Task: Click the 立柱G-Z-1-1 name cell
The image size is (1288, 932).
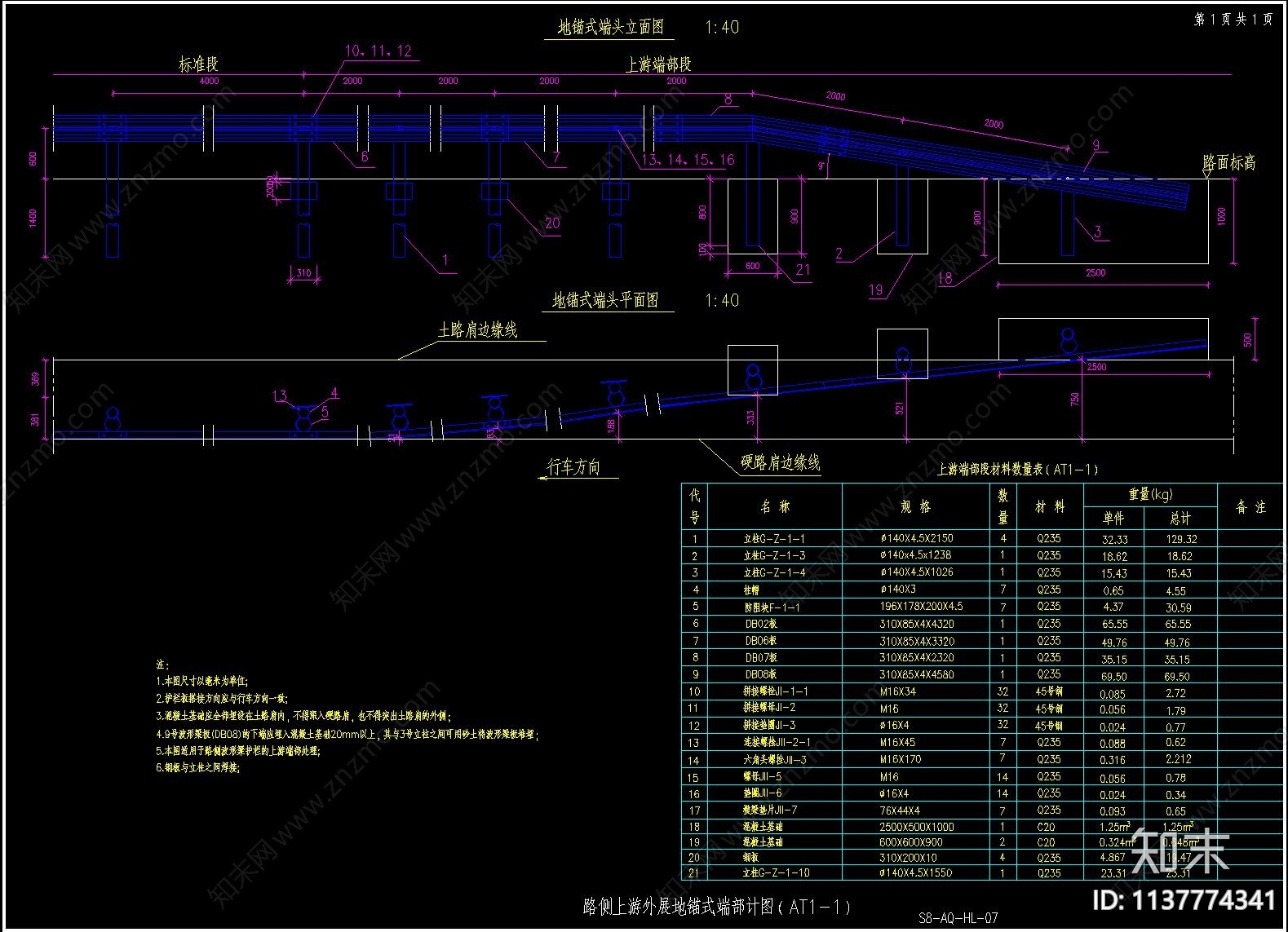Action: [774, 538]
